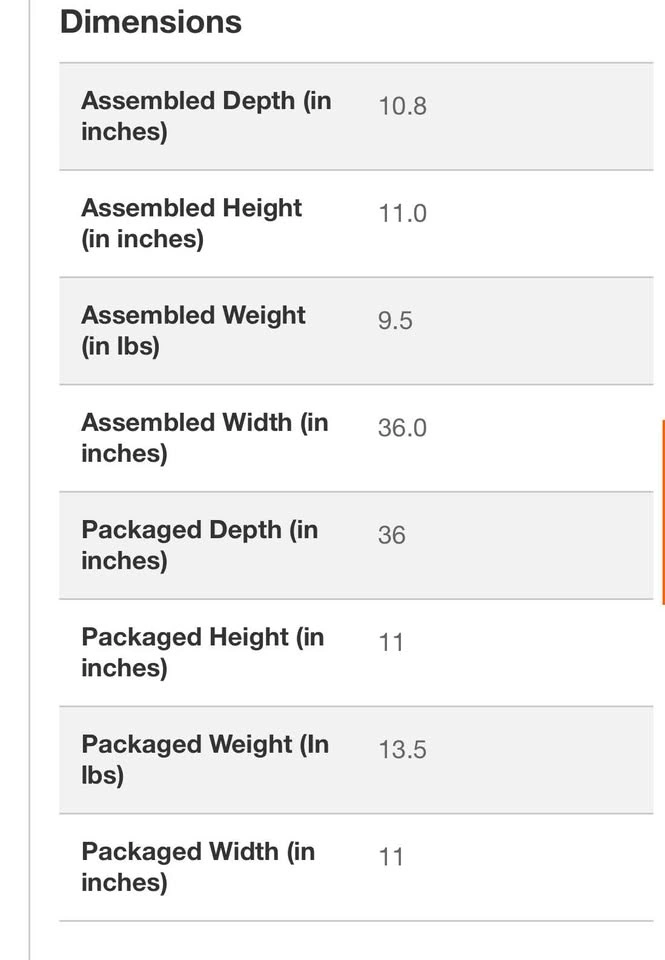
Task: Click the 10.8 assembled depth value
Action: tap(402, 106)
